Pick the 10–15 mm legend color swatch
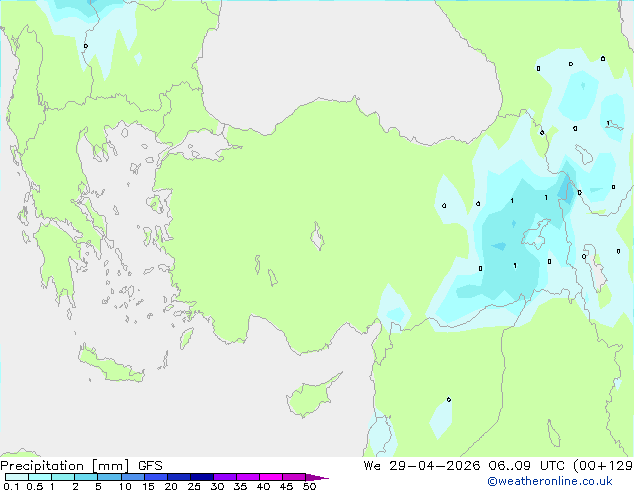The width and height of the screenshot is (634, 490). (x=132, y=477)
